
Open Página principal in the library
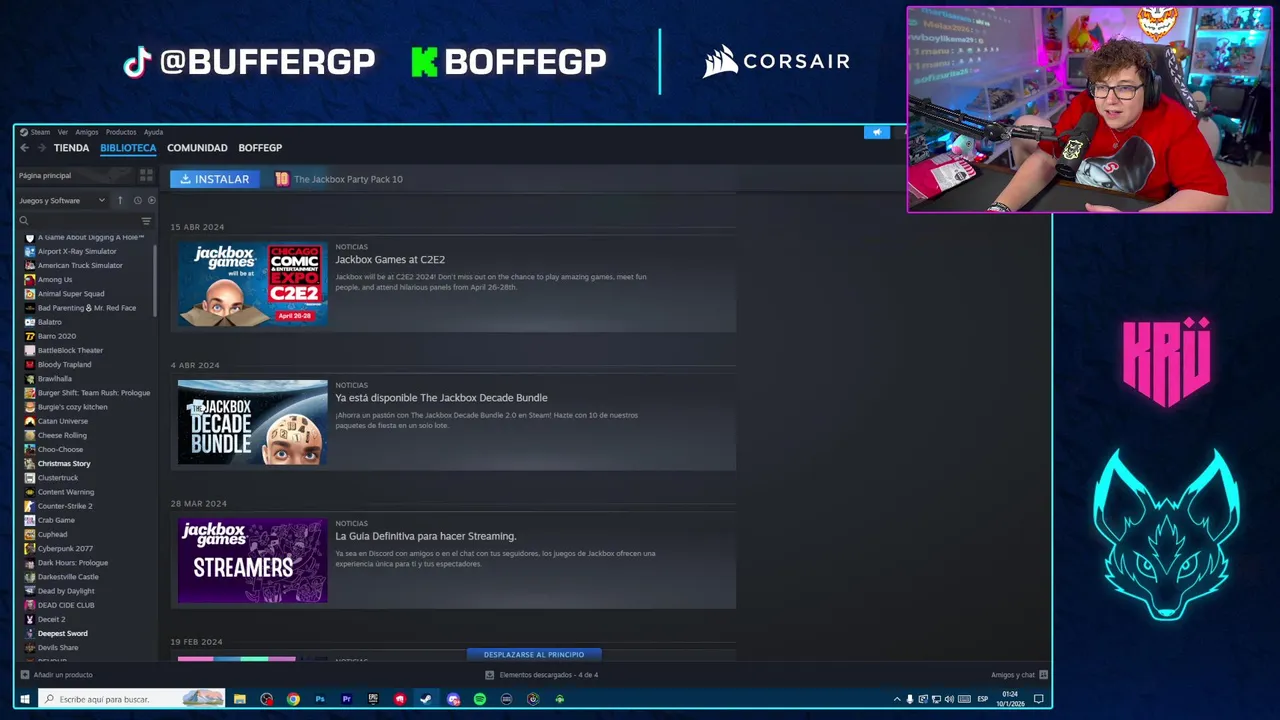[x=45, y=175]
